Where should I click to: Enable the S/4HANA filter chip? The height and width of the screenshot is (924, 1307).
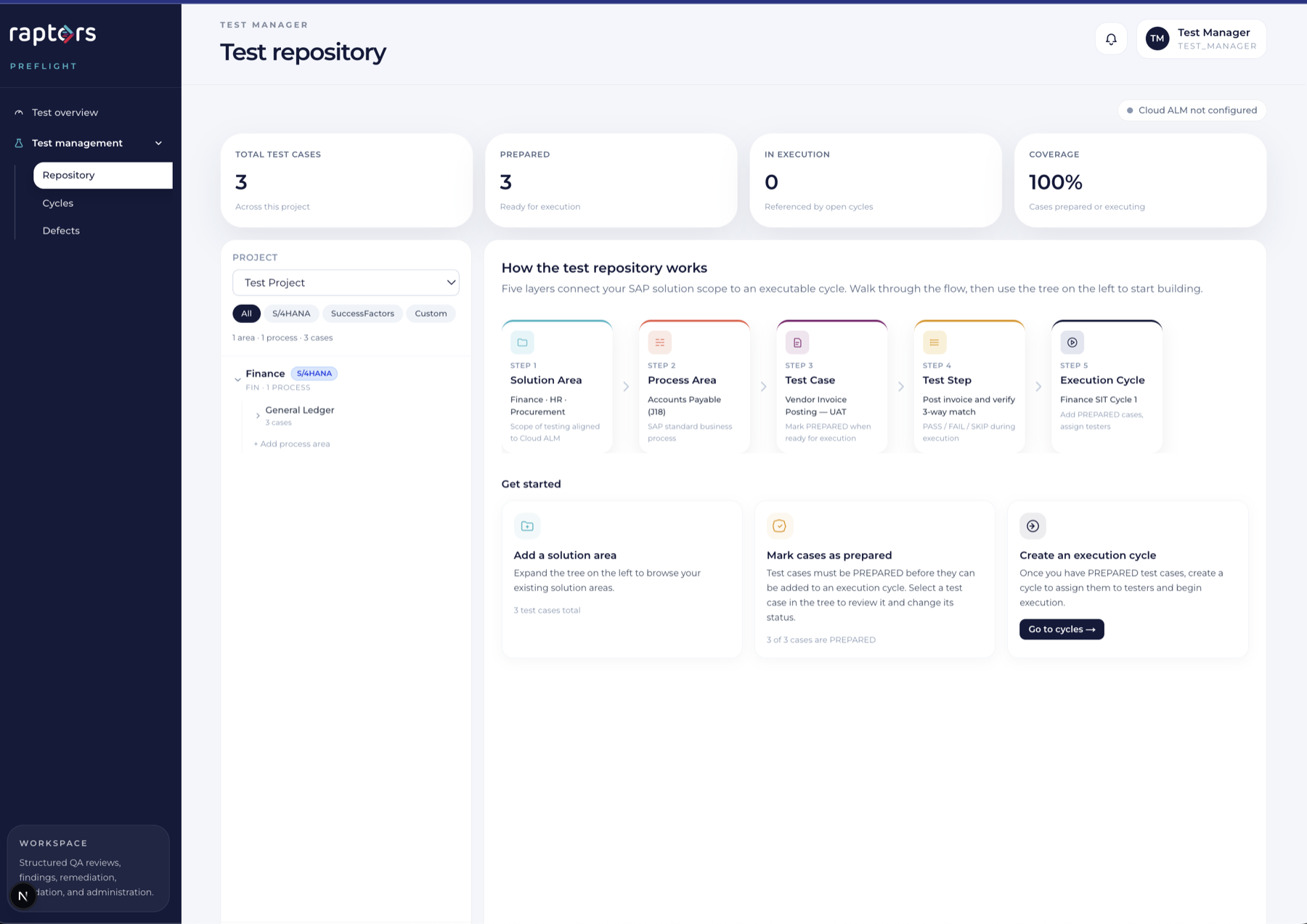tap(291, 313)
